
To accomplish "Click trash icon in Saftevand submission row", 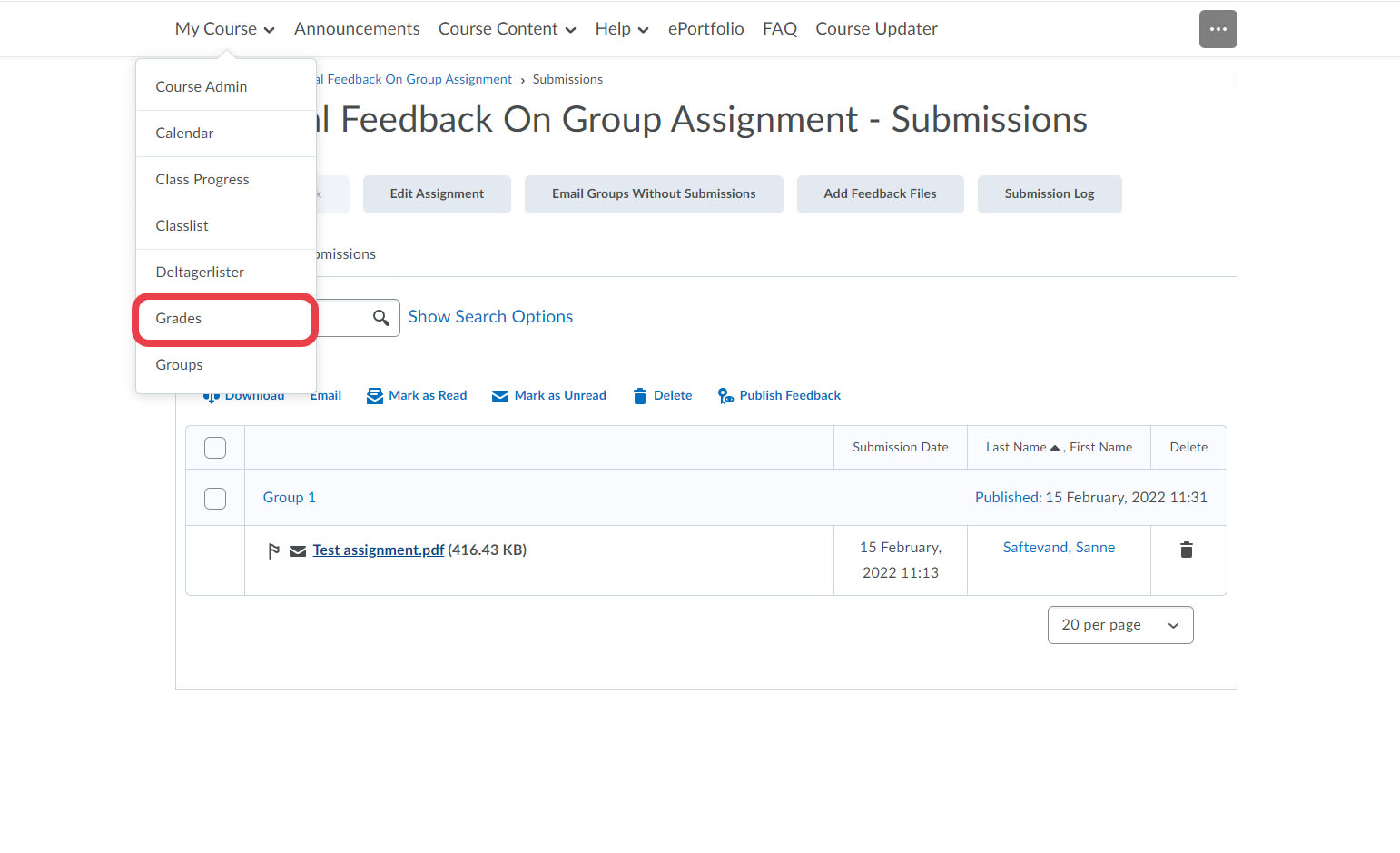I will click(1186, 550).
